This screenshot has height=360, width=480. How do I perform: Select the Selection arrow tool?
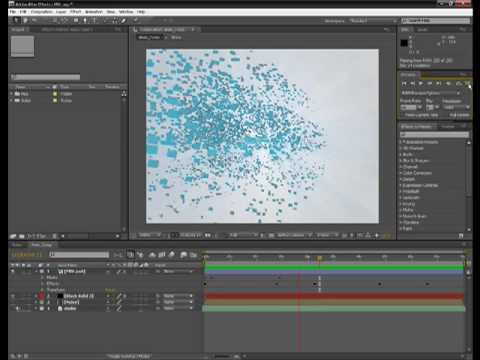pos(16,21)
